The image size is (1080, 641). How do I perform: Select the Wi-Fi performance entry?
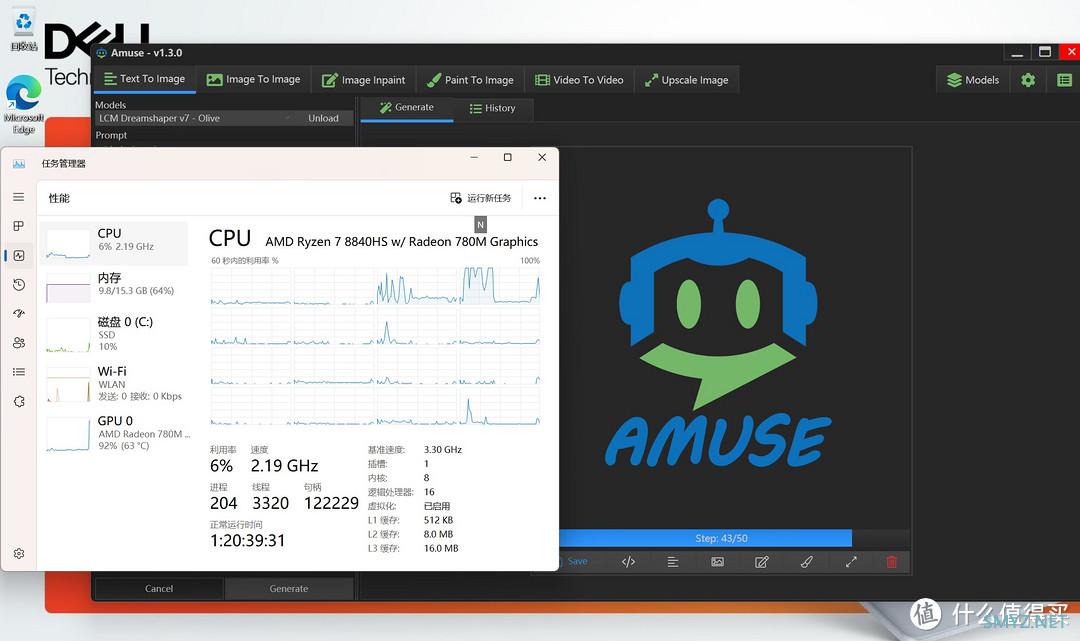[x=114, y=383]
